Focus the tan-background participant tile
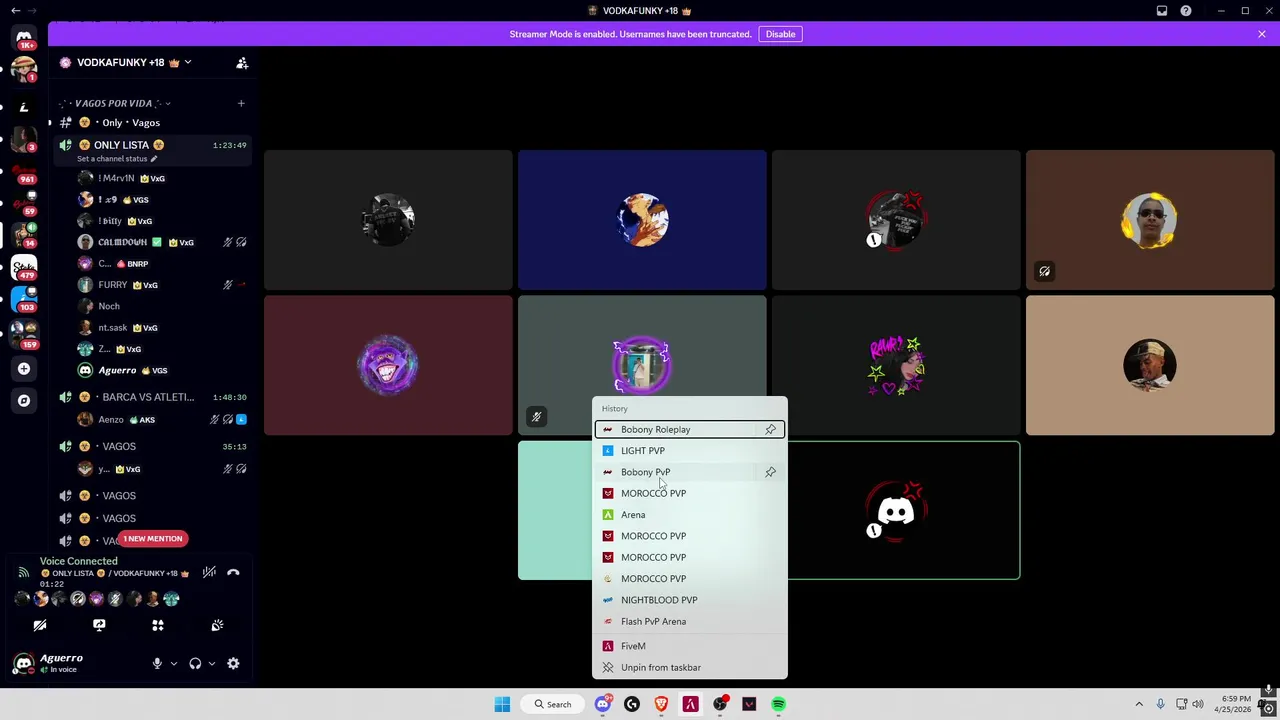Screen dimensions: 1280x720 click(x=1150, y=366)
